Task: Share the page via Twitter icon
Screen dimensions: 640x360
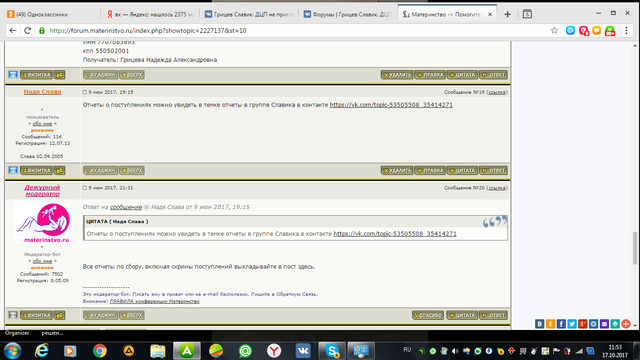Action: (572, 324)
